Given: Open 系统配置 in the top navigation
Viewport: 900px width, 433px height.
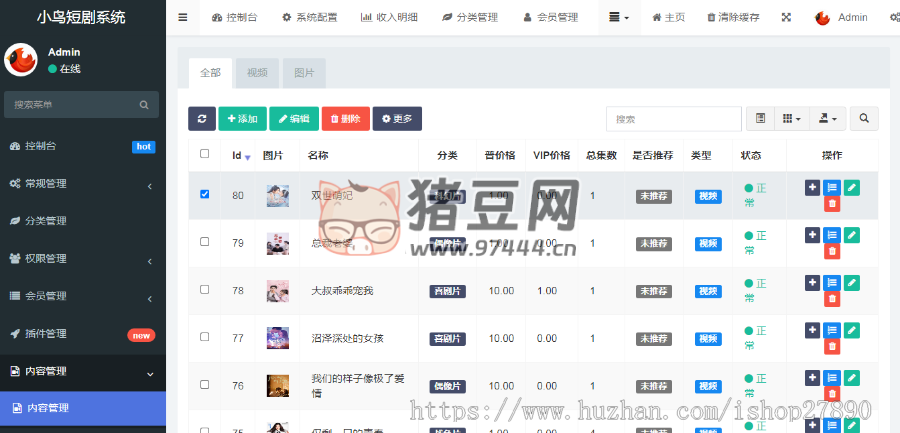Looking at the screenshot, I should [x=309, y=18].
